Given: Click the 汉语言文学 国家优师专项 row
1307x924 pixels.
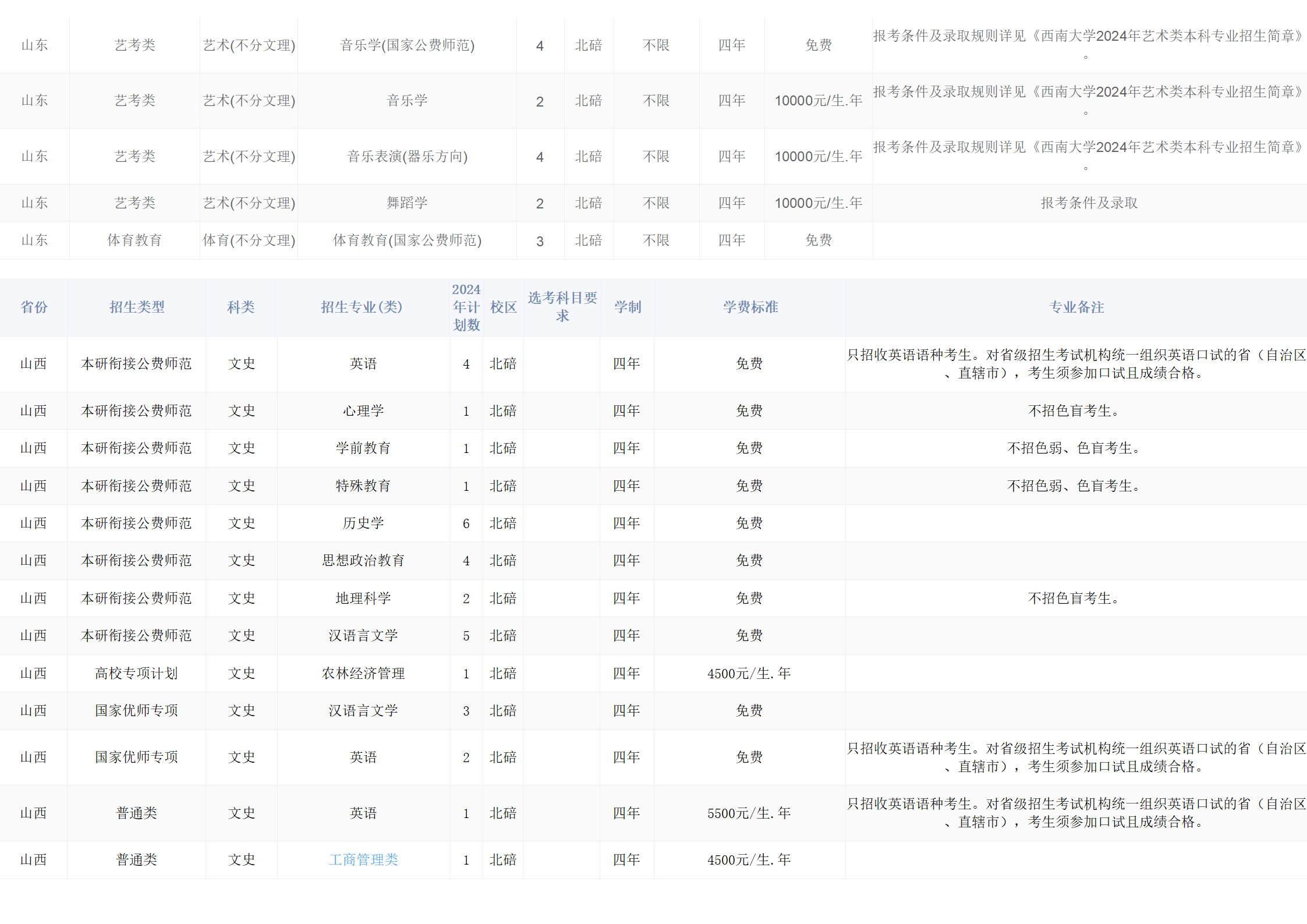Looking at the screenshot, I should 363,710.
